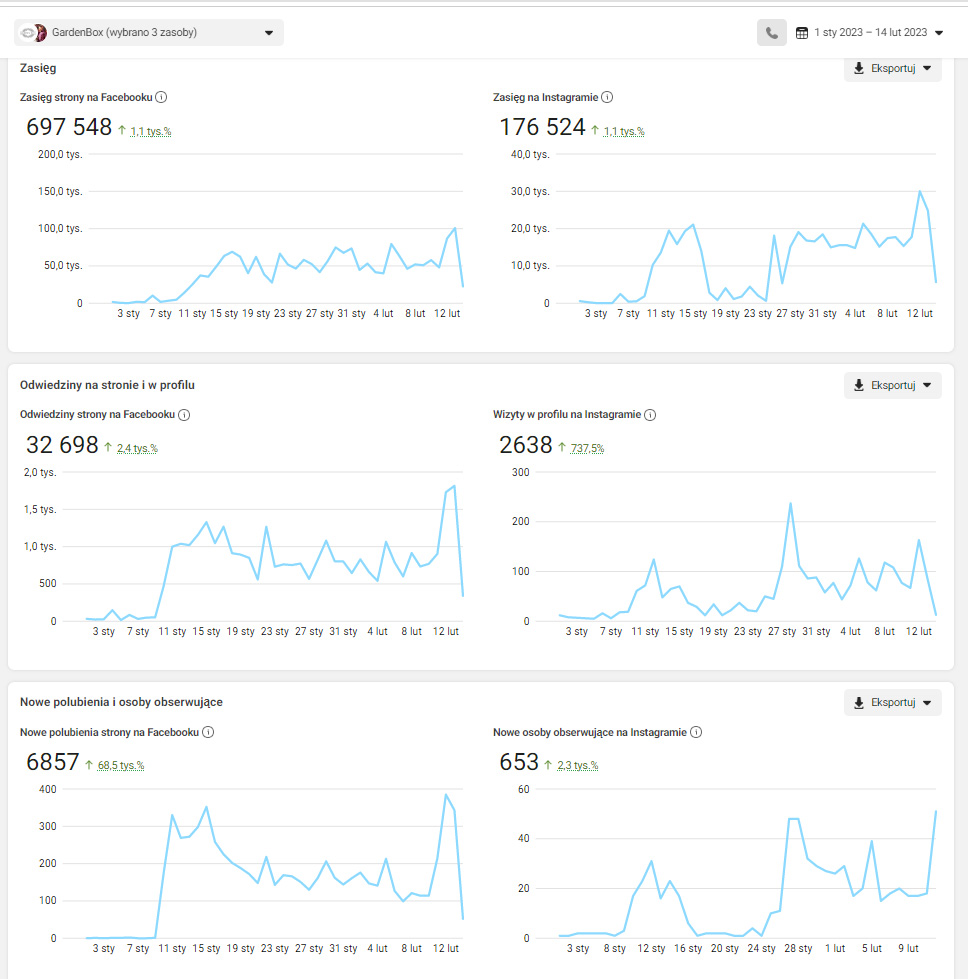Screen dimensions: 968x979
Task: Open the GardenBox asset selector dropdown
Action: click(x=149, y=32)
